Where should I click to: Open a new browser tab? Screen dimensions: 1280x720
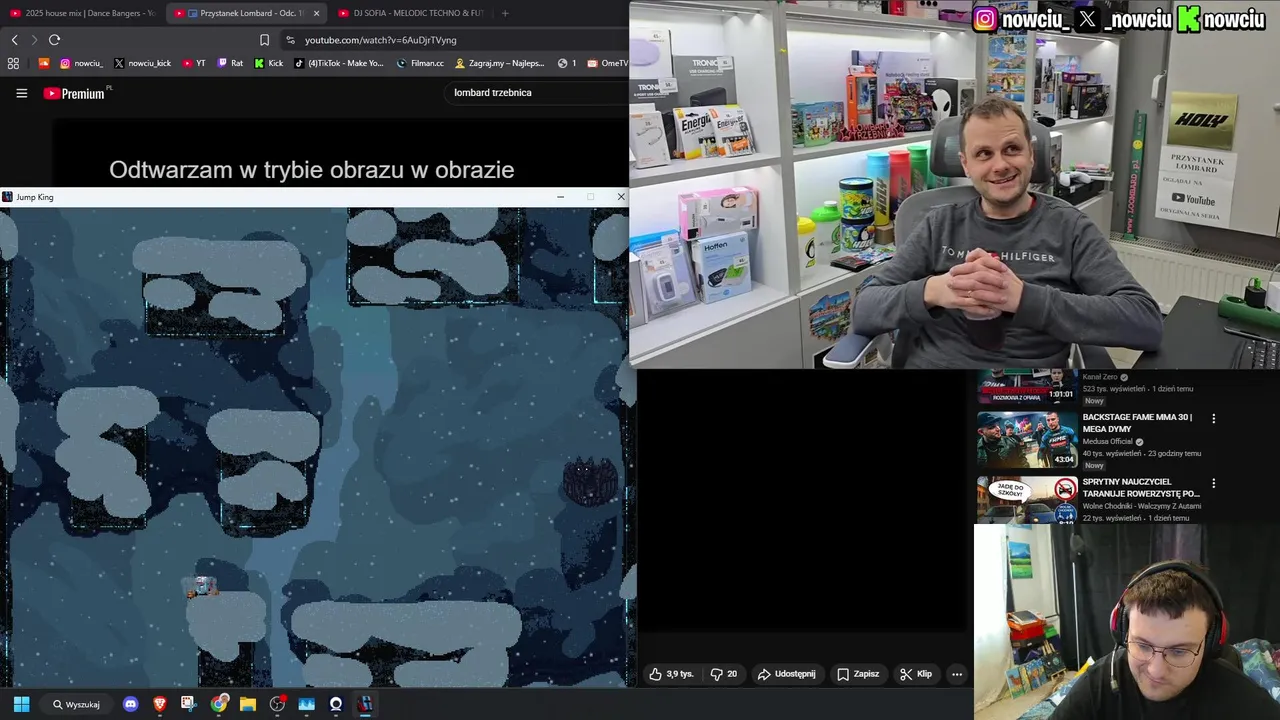tap(505, 13)
